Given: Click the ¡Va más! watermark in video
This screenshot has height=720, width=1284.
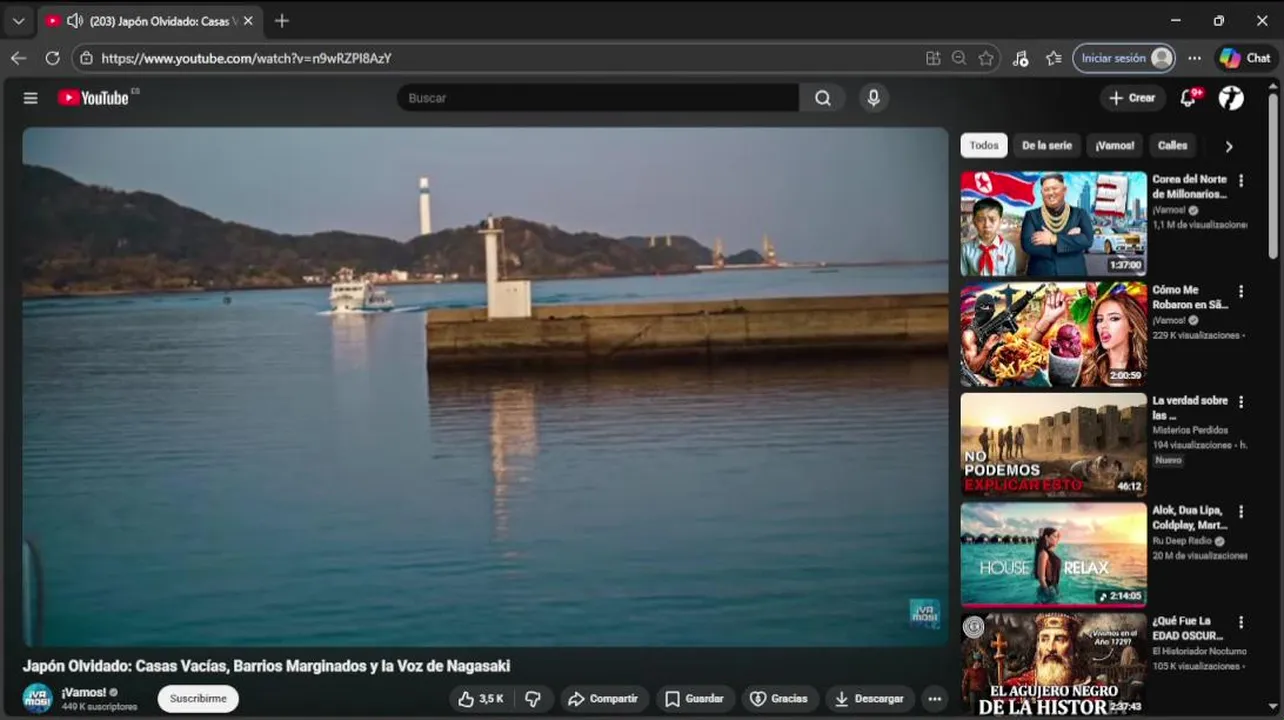Looking at the screenshot, I should [924, 612].
